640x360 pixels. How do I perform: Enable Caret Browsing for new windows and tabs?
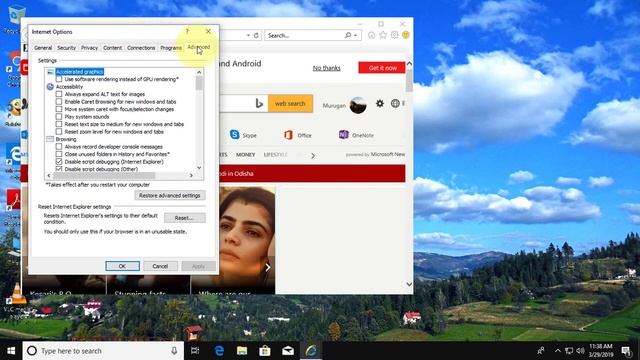pyautogui.click(x=59, y=102)
